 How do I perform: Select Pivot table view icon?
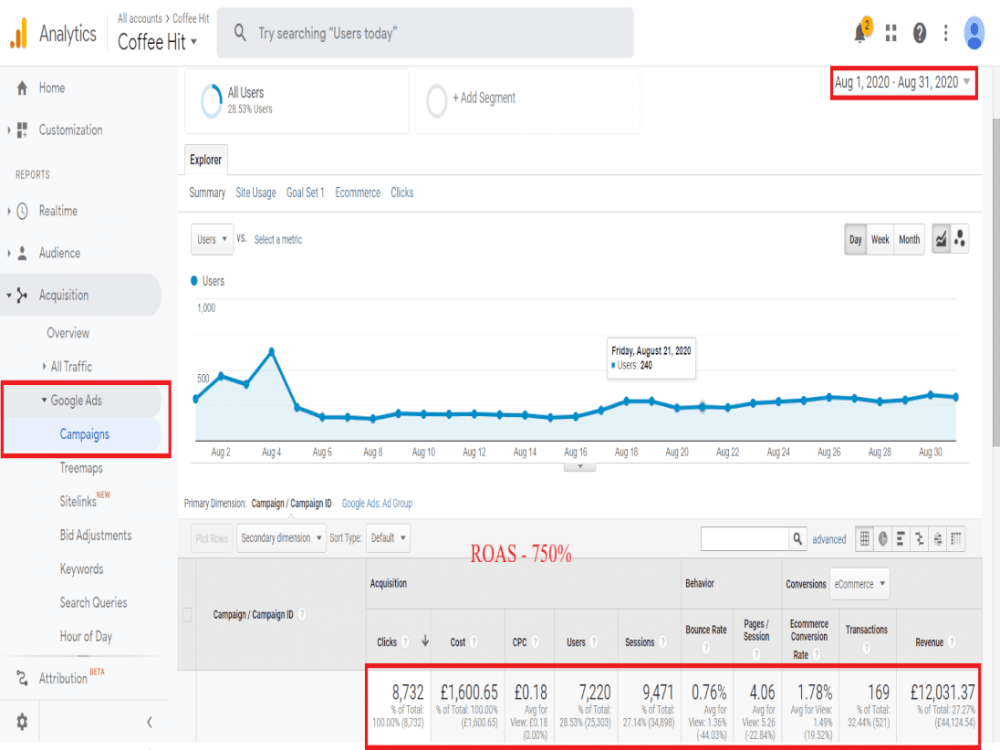tap(955, 539)
